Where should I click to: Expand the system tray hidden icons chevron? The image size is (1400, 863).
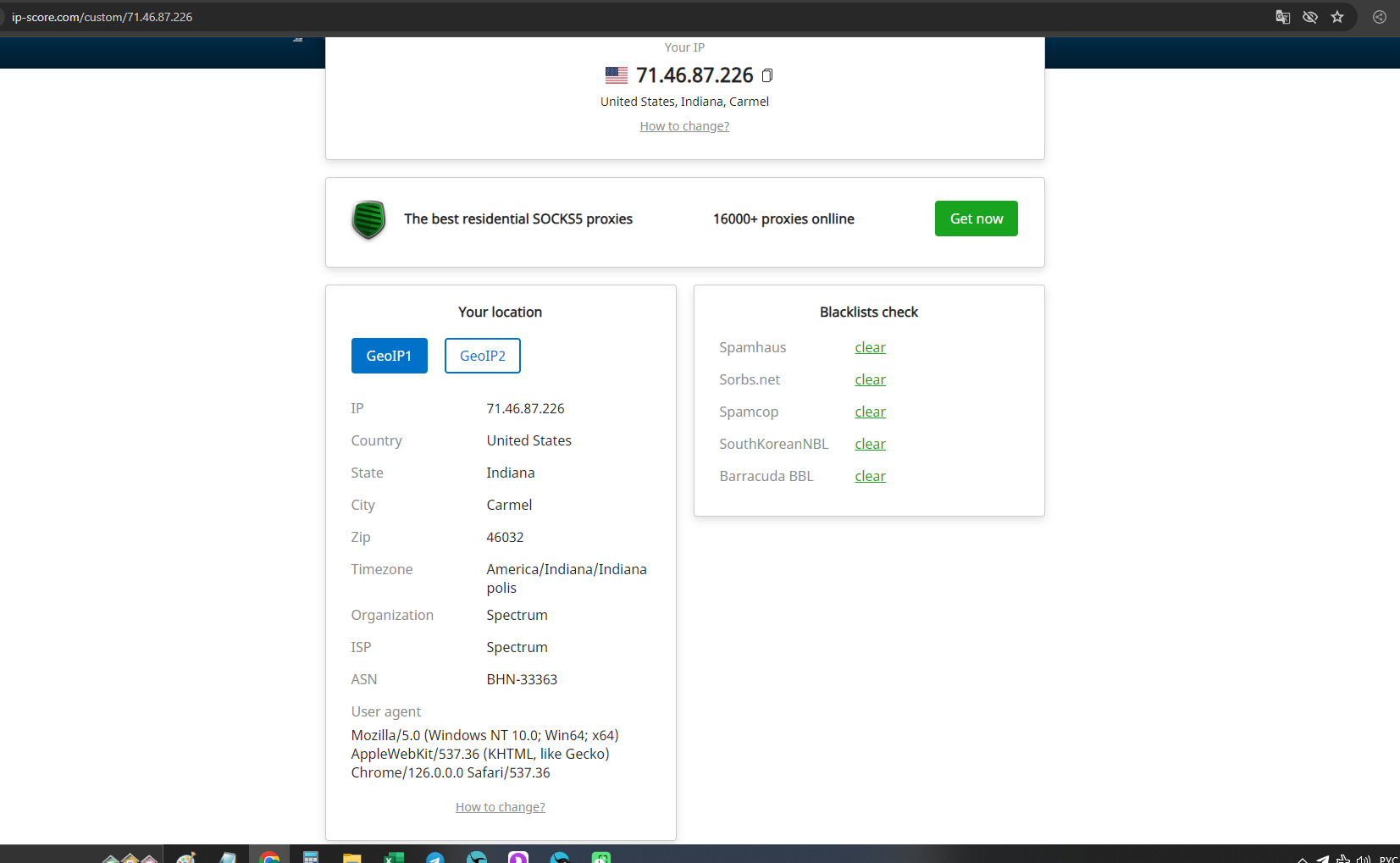pyautogui.click(x=1302, y=859)
